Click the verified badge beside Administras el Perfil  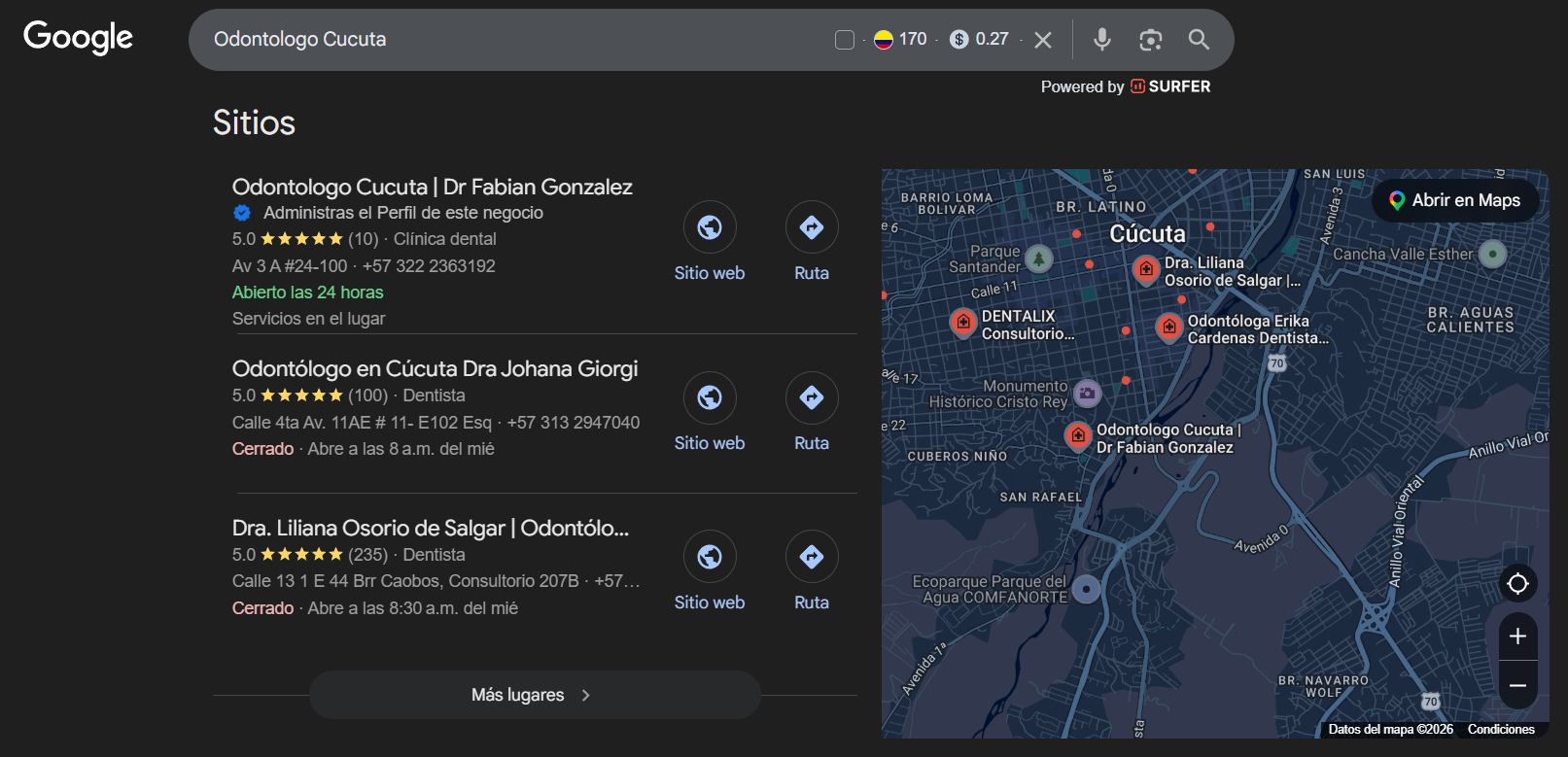242,213
